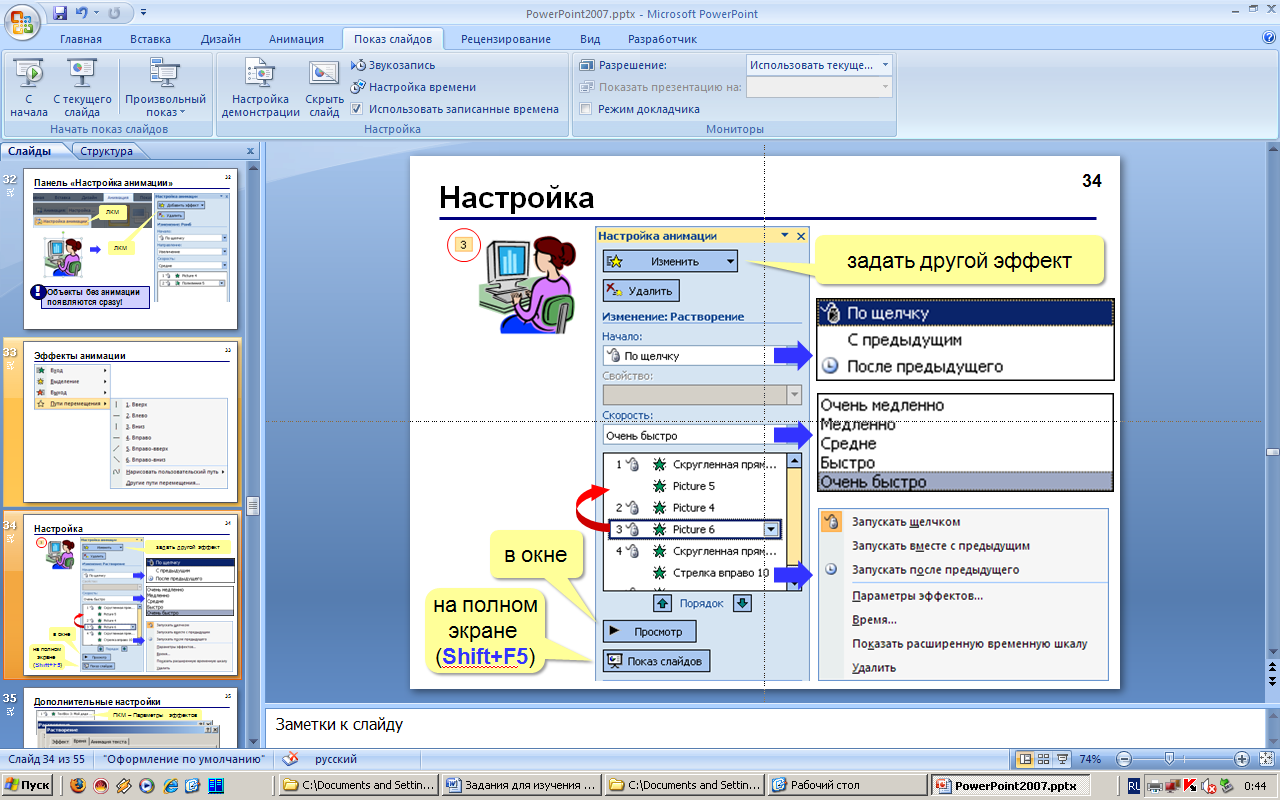The height and width of the screenshot is (800, 1280).
Task: Click the slide title 'Настройка'
Action: pos(517,197)
